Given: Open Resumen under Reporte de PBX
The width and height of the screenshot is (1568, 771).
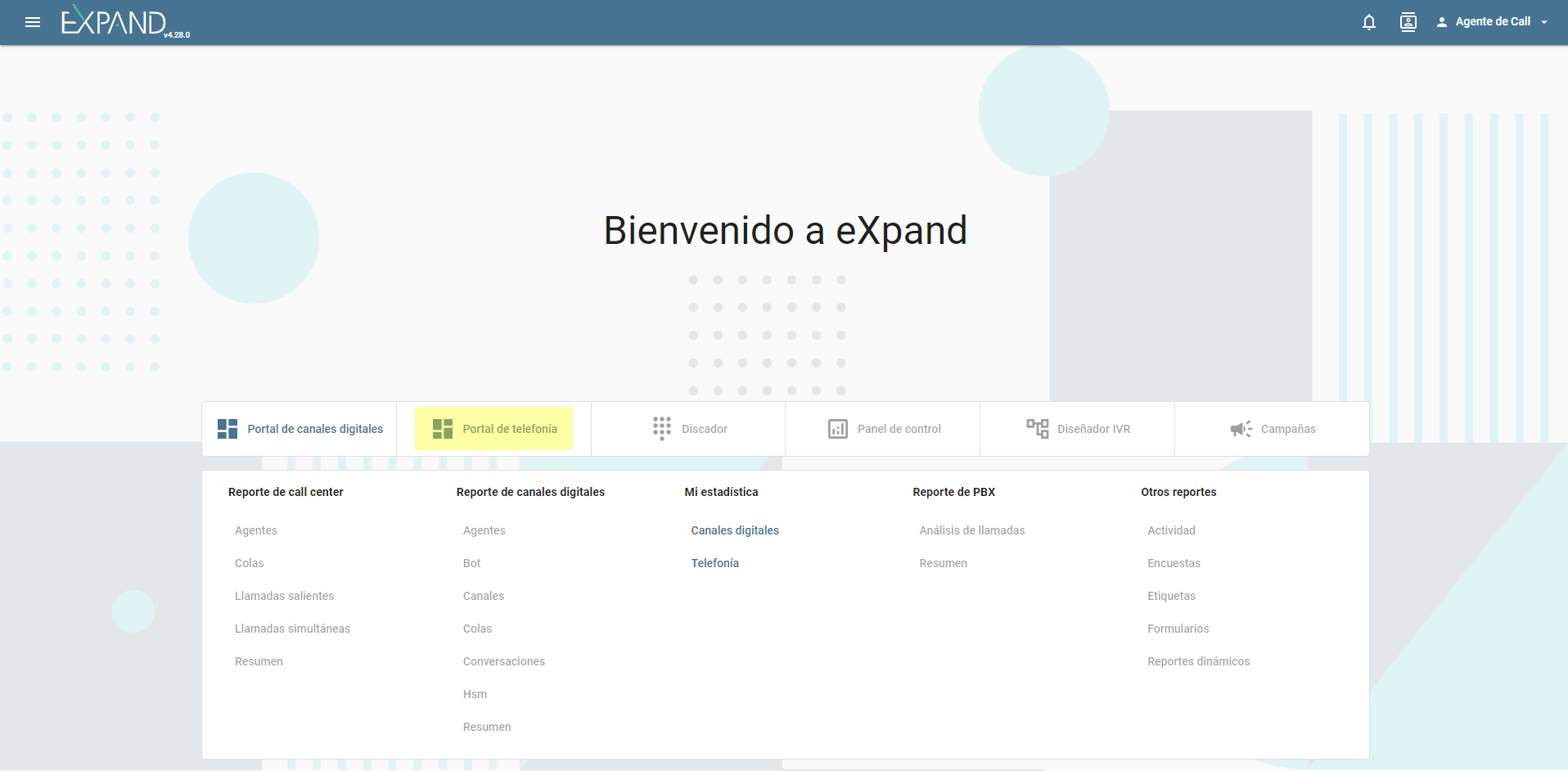Looking at the screenshot, I should (x=944, y=563).
